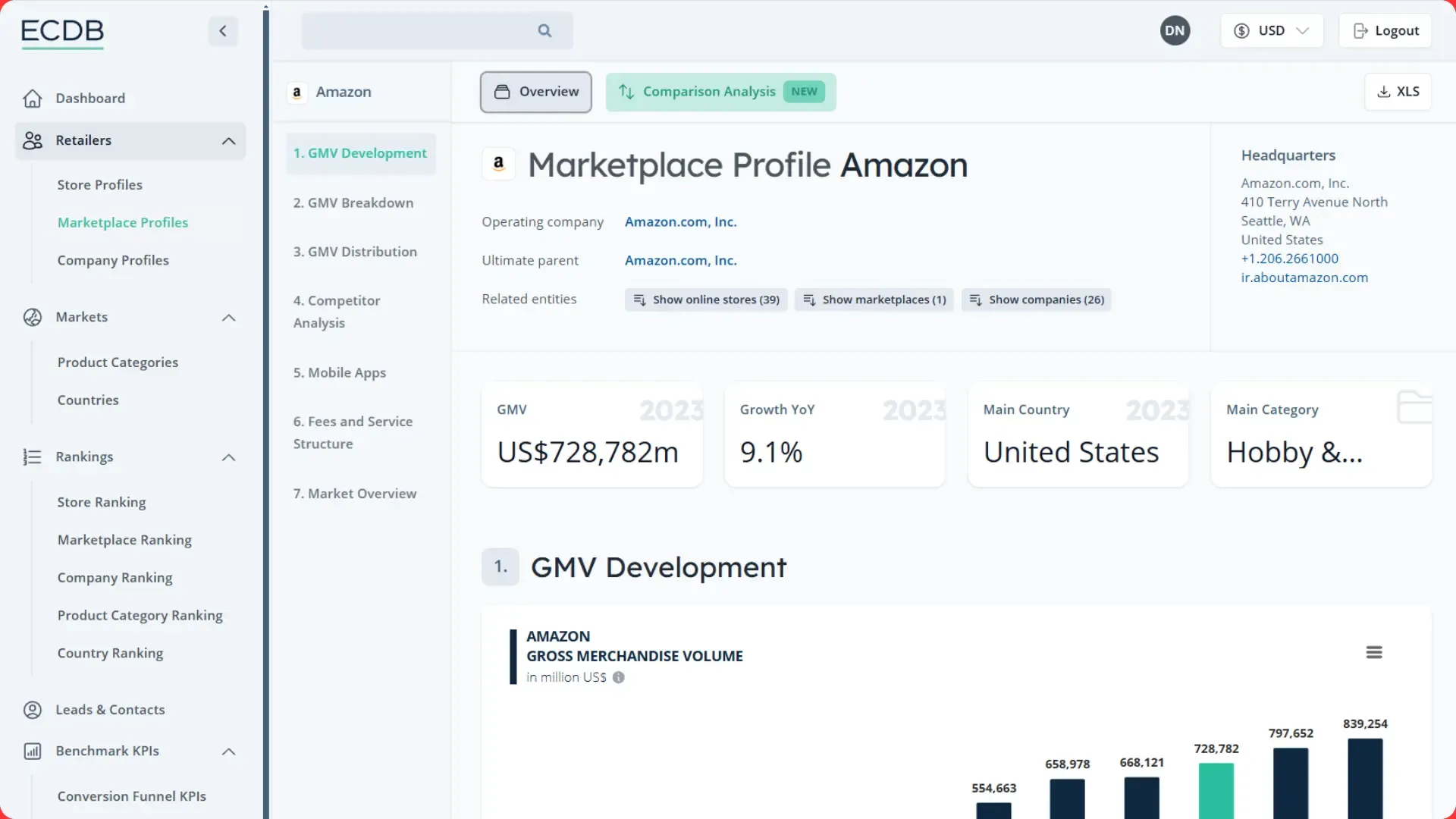1456x819 pixels.
Task: Open Marketplace Ranking page
Action: [124, 540]
